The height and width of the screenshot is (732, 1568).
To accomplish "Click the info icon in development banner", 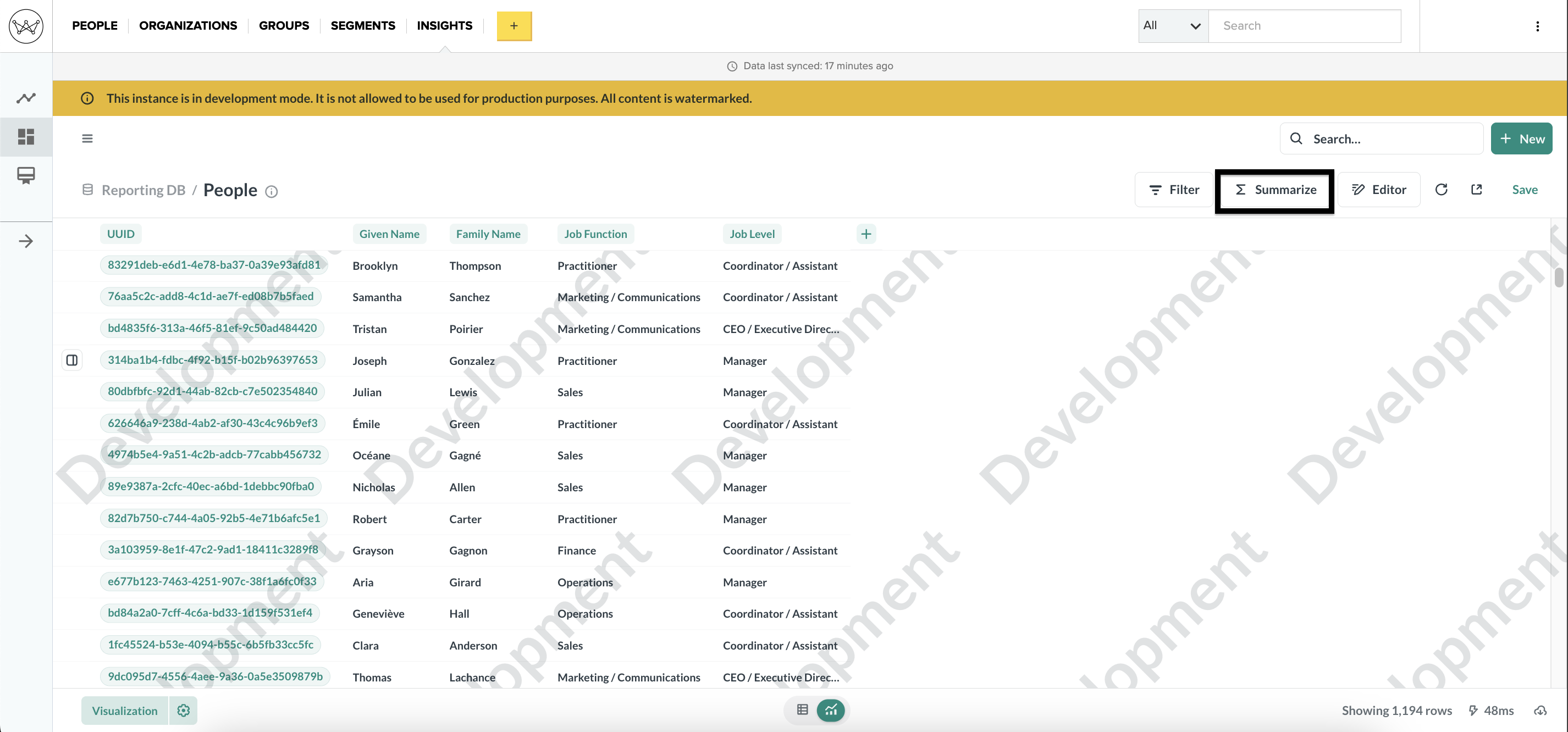I will tap(87, 98).
